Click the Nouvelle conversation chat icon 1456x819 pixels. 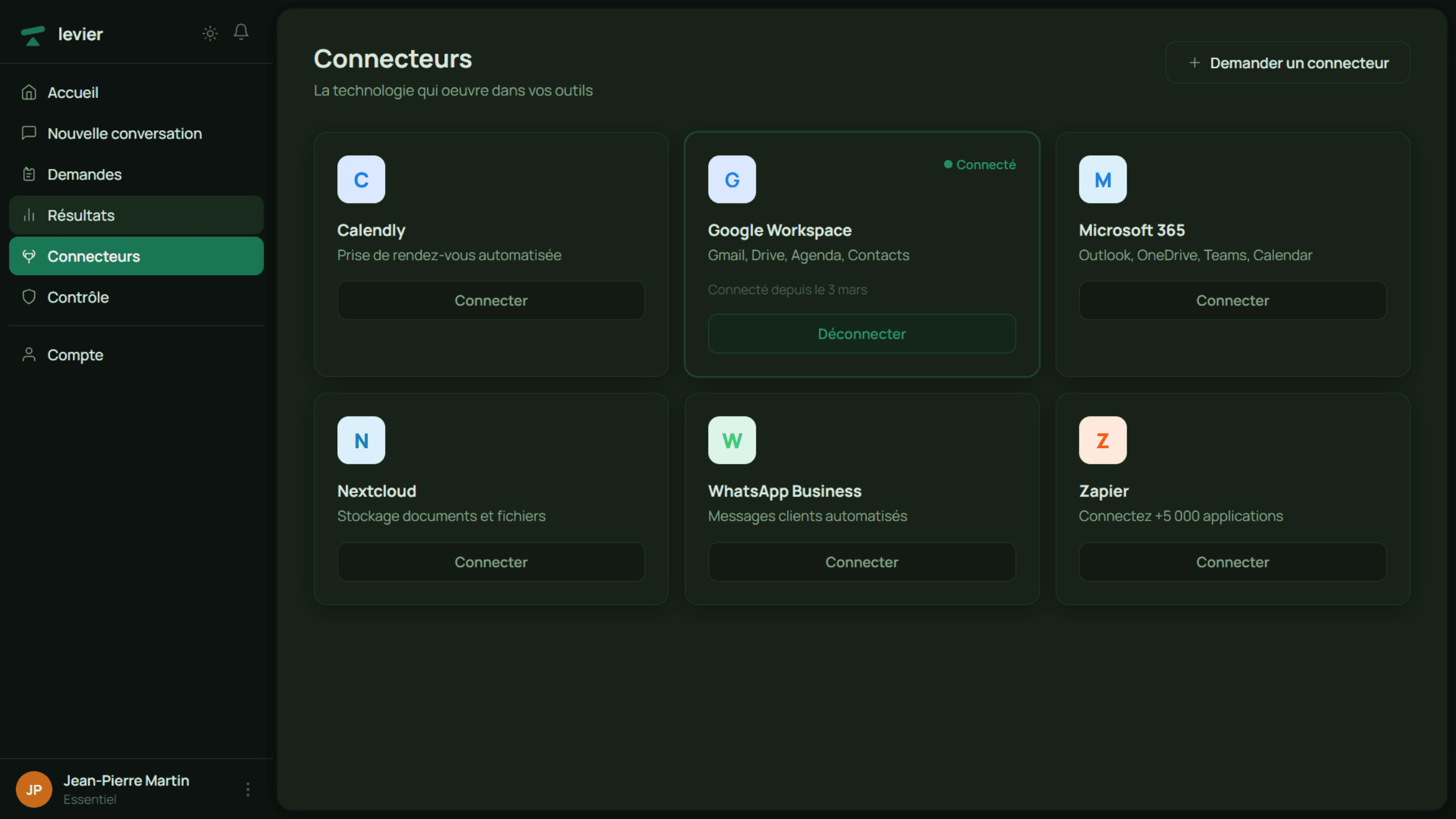point(29,133)
